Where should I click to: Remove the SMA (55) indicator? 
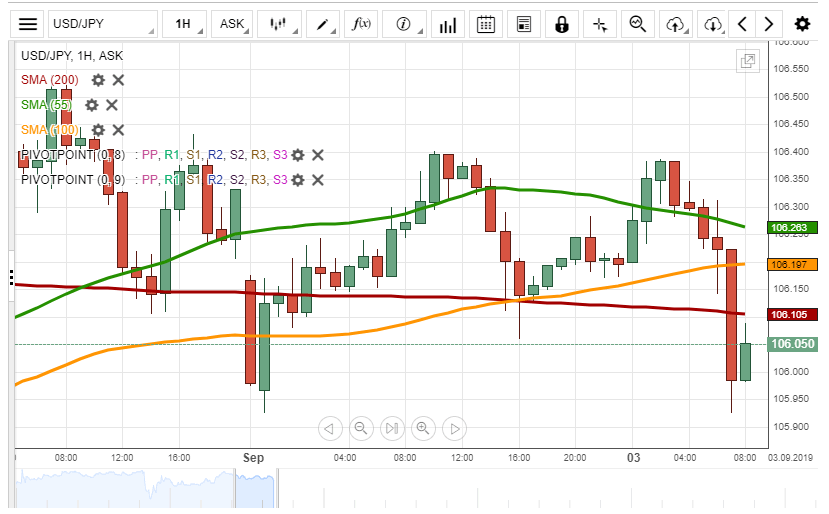click(x=112, y=105)
